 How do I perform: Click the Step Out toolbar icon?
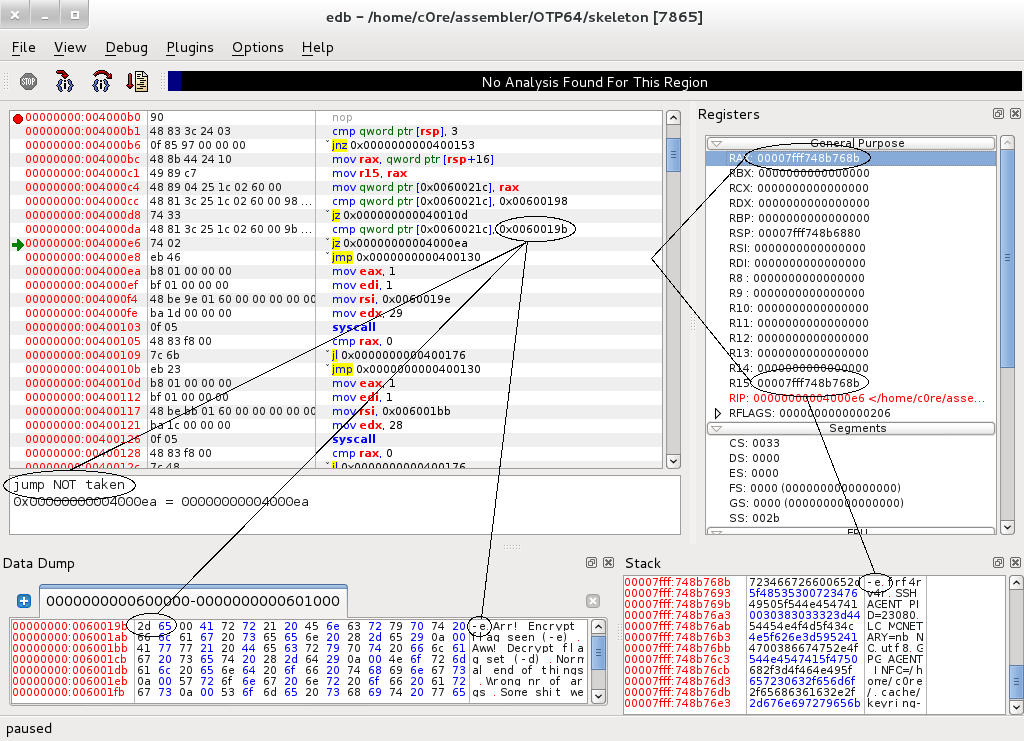click(x=138, y=82)
